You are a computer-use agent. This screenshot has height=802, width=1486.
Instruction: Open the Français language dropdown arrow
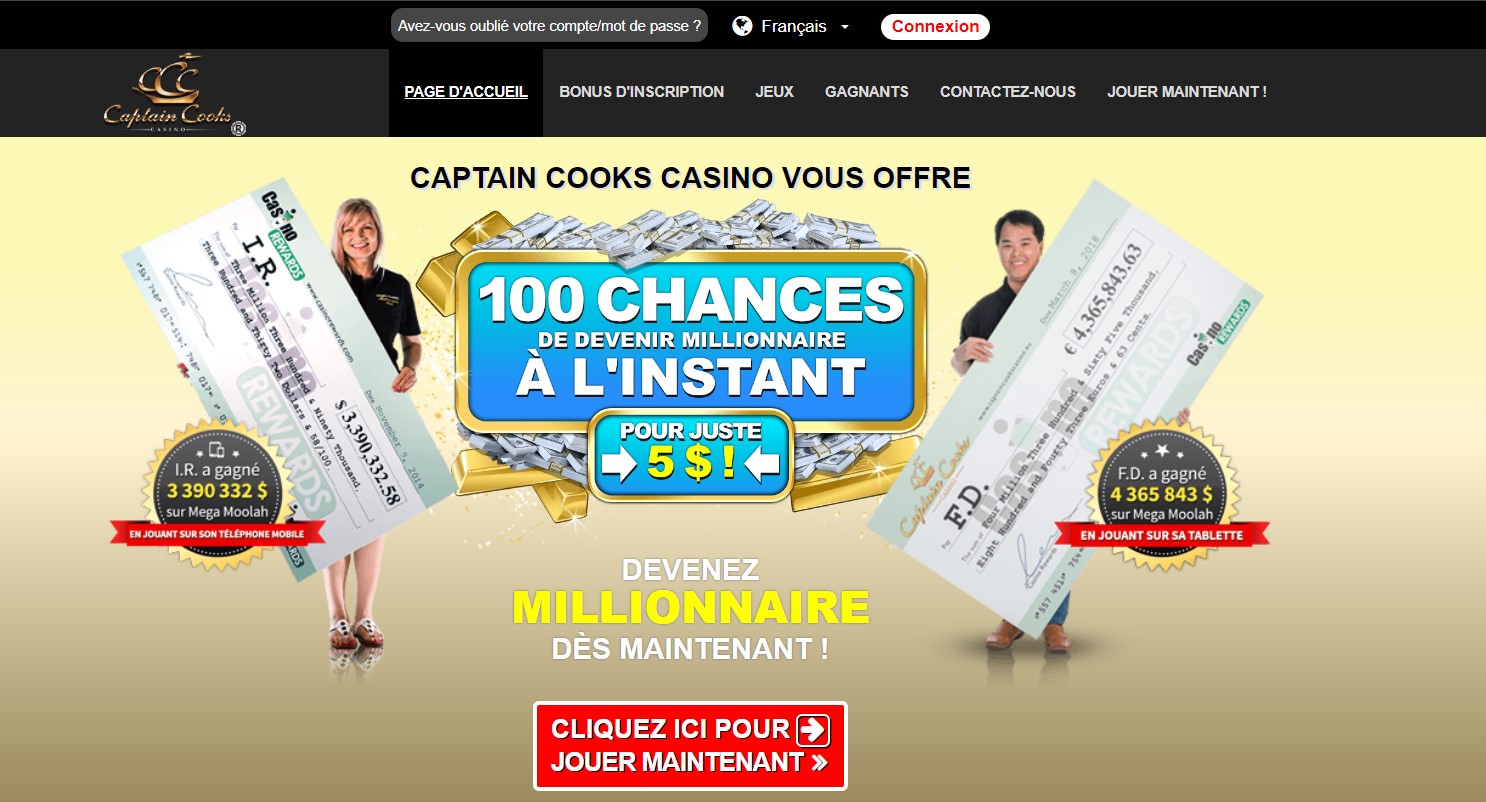[x=845, y=27]
